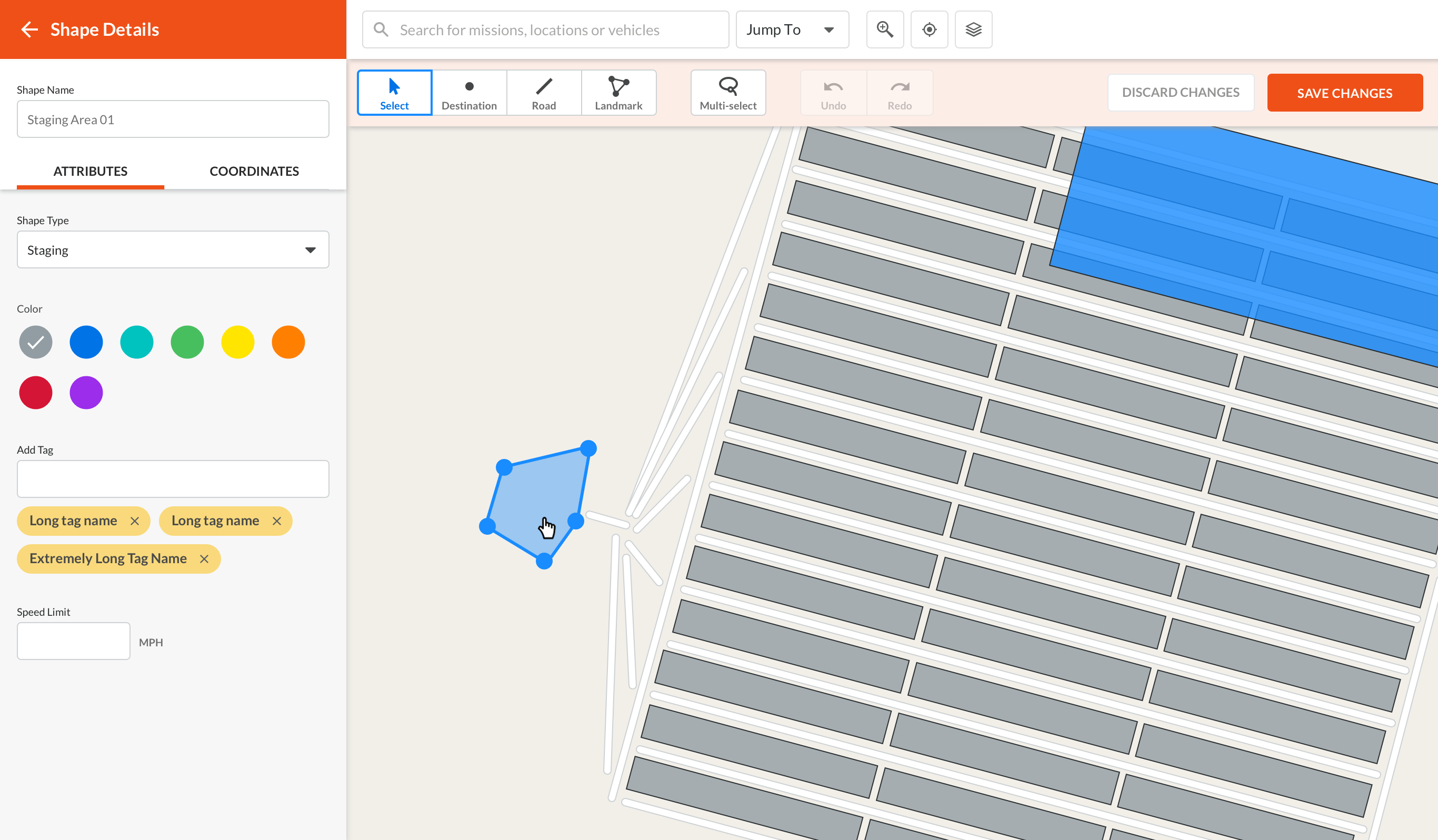Click the Discard Changes button
The image size is (1438, 840).
(x=1181, y=93)
